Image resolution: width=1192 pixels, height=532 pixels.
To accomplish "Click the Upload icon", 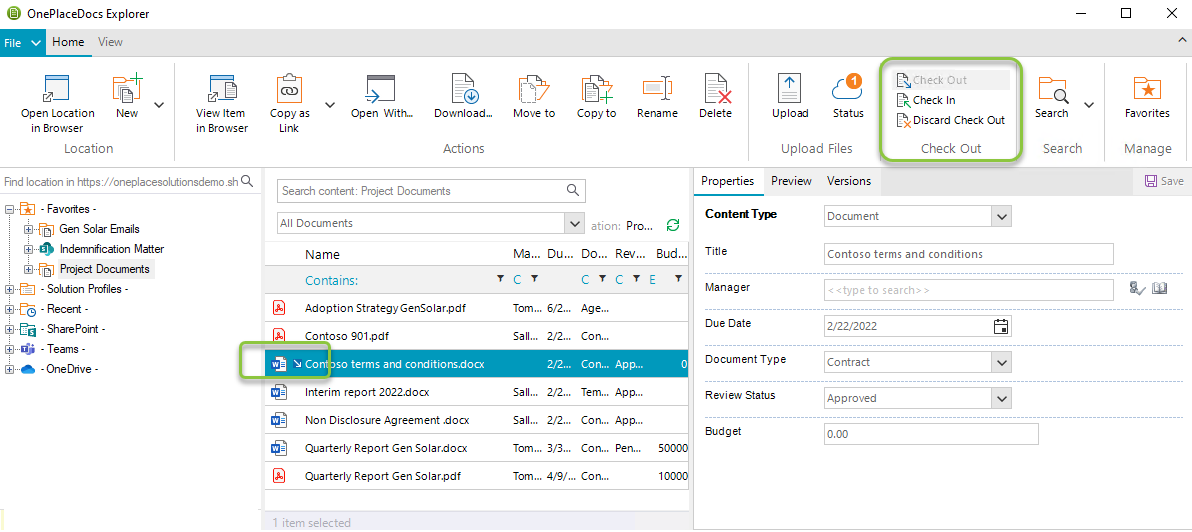I will point(790,88).
